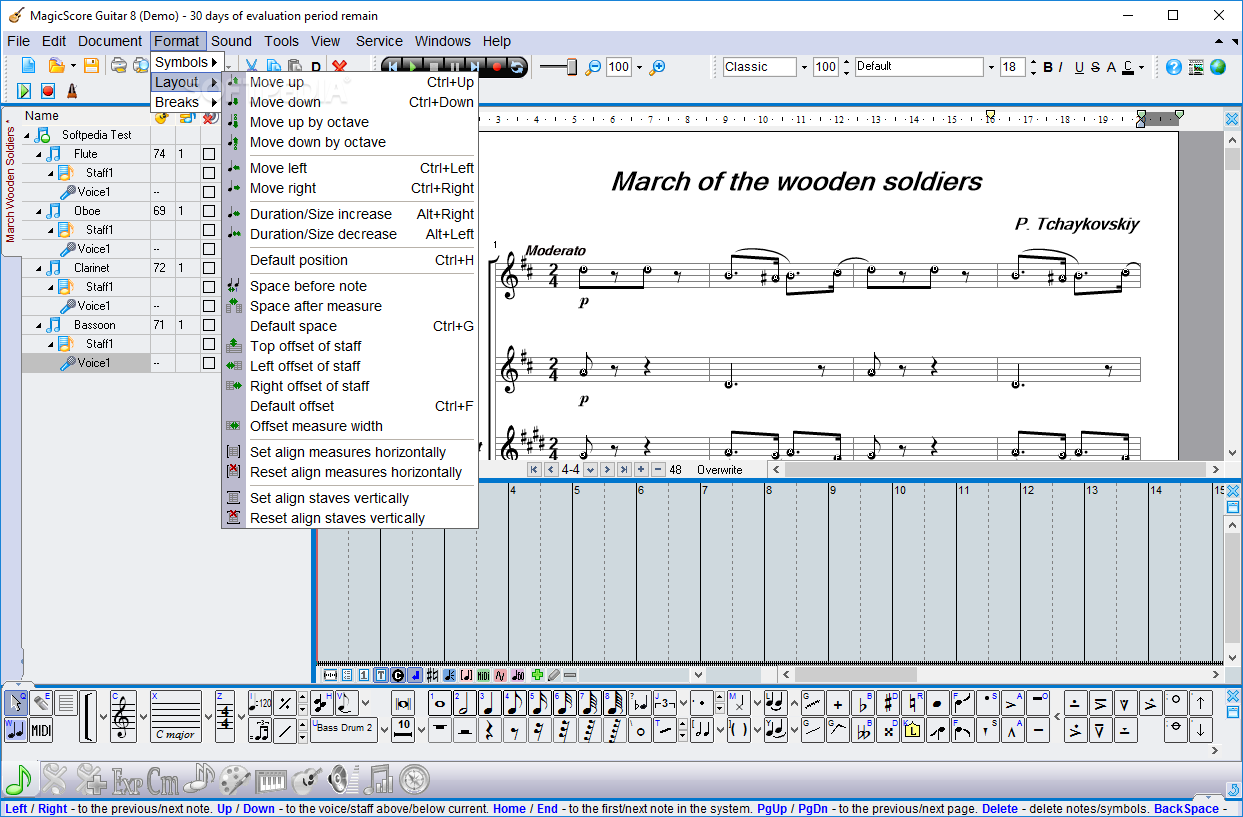Image resolution: width=1243 pixels, height=817 pixels.
Task: Add a double-flat accidental
Action: (x=863, y=730)
